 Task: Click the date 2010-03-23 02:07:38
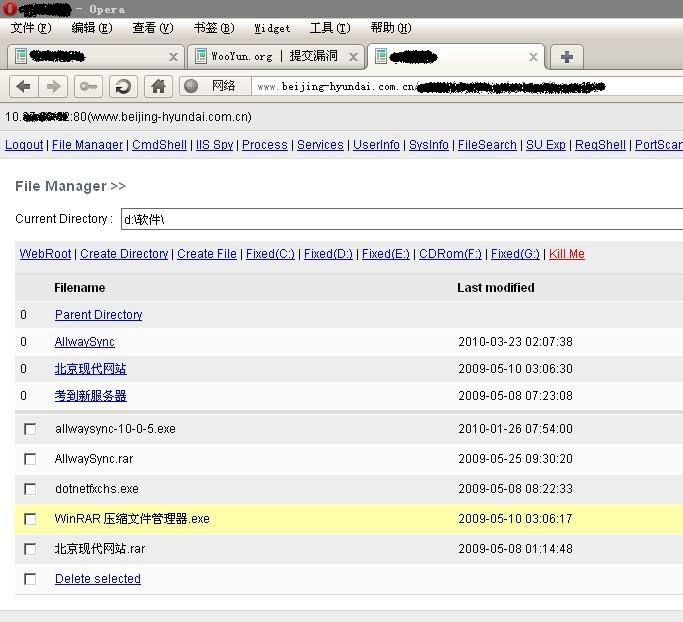[x=515, y=342]
